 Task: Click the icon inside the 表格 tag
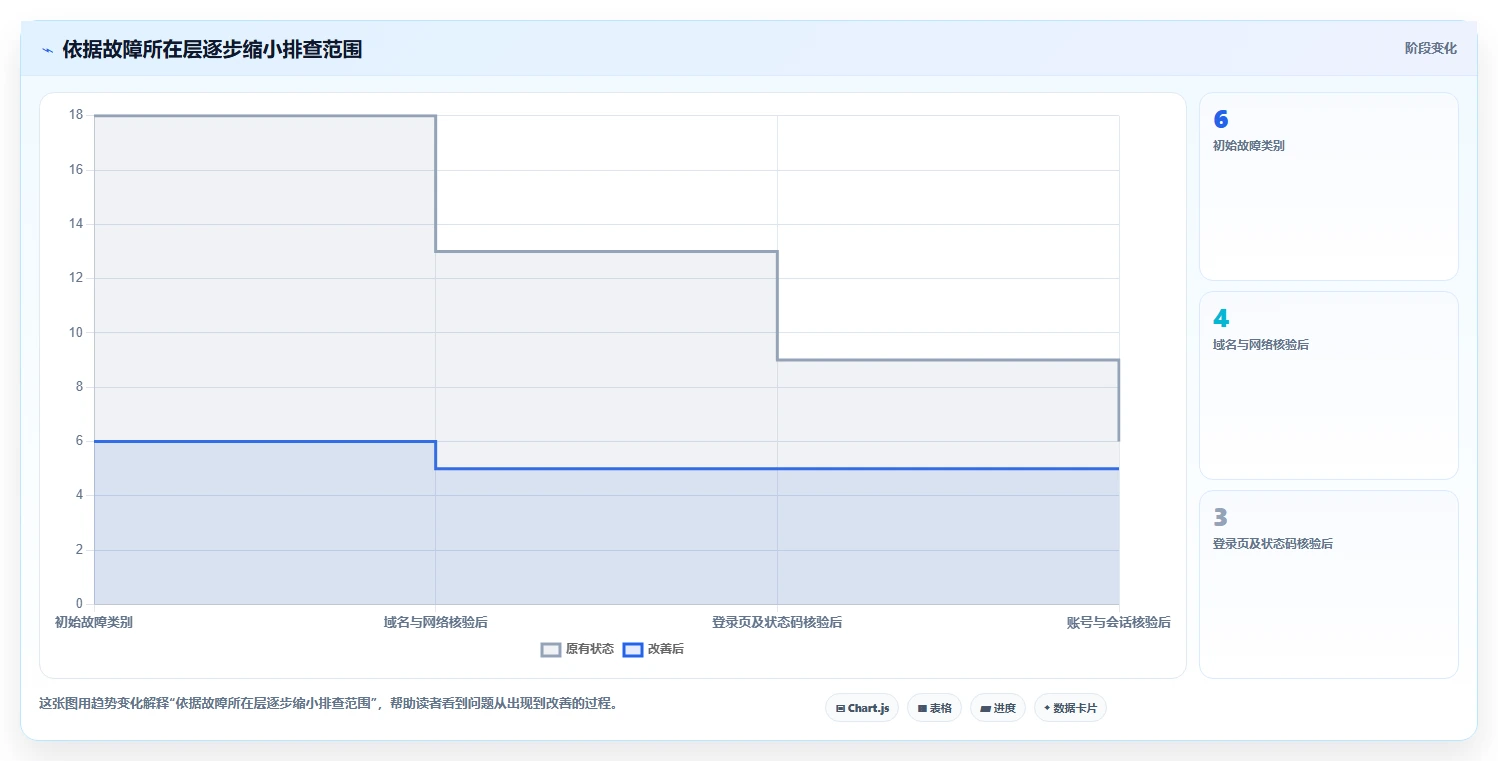click(x=922, y=708)
